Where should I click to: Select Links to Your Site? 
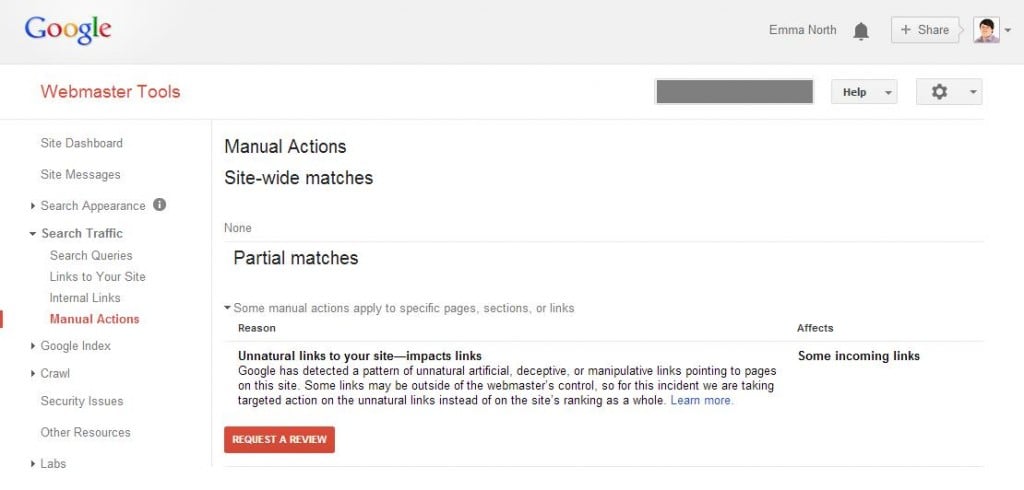pyautogui.click(x=97, y=276)
